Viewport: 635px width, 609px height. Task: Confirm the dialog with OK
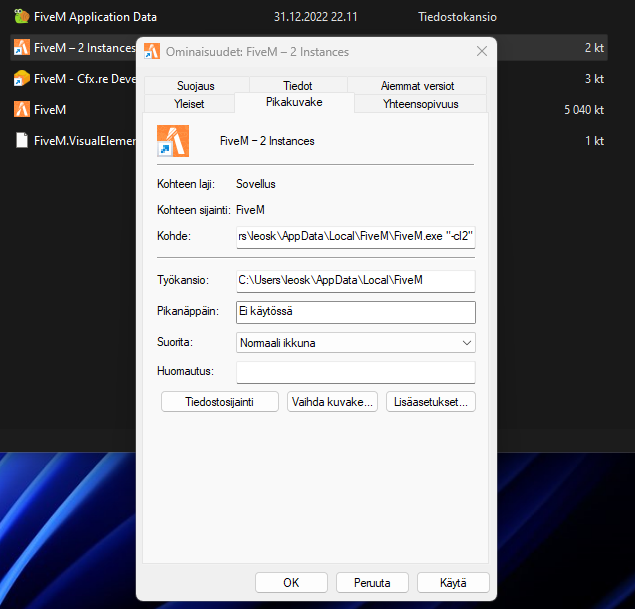click(x=291, y=582)
